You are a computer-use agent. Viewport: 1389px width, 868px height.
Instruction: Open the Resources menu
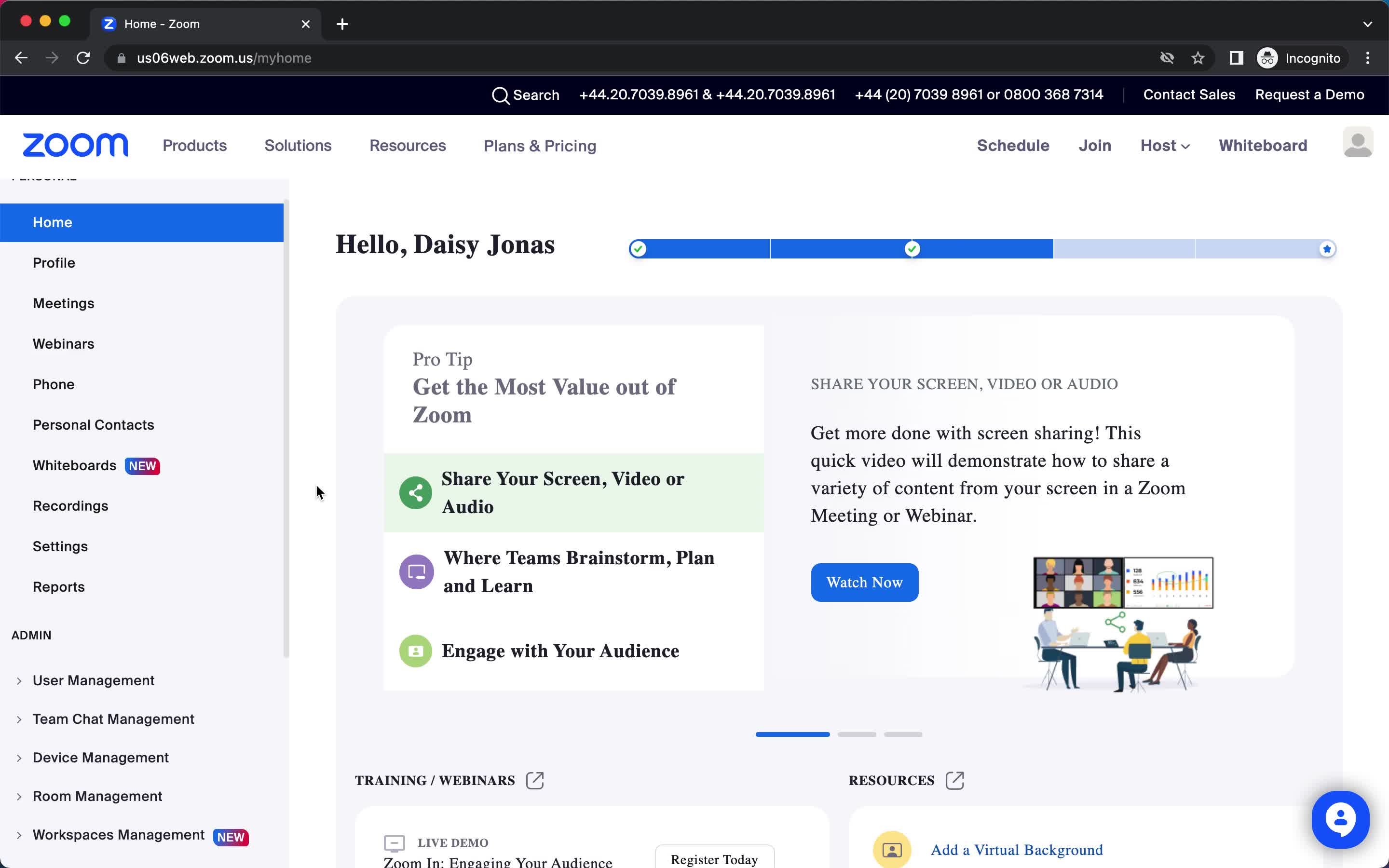click(x=408, y=146)
